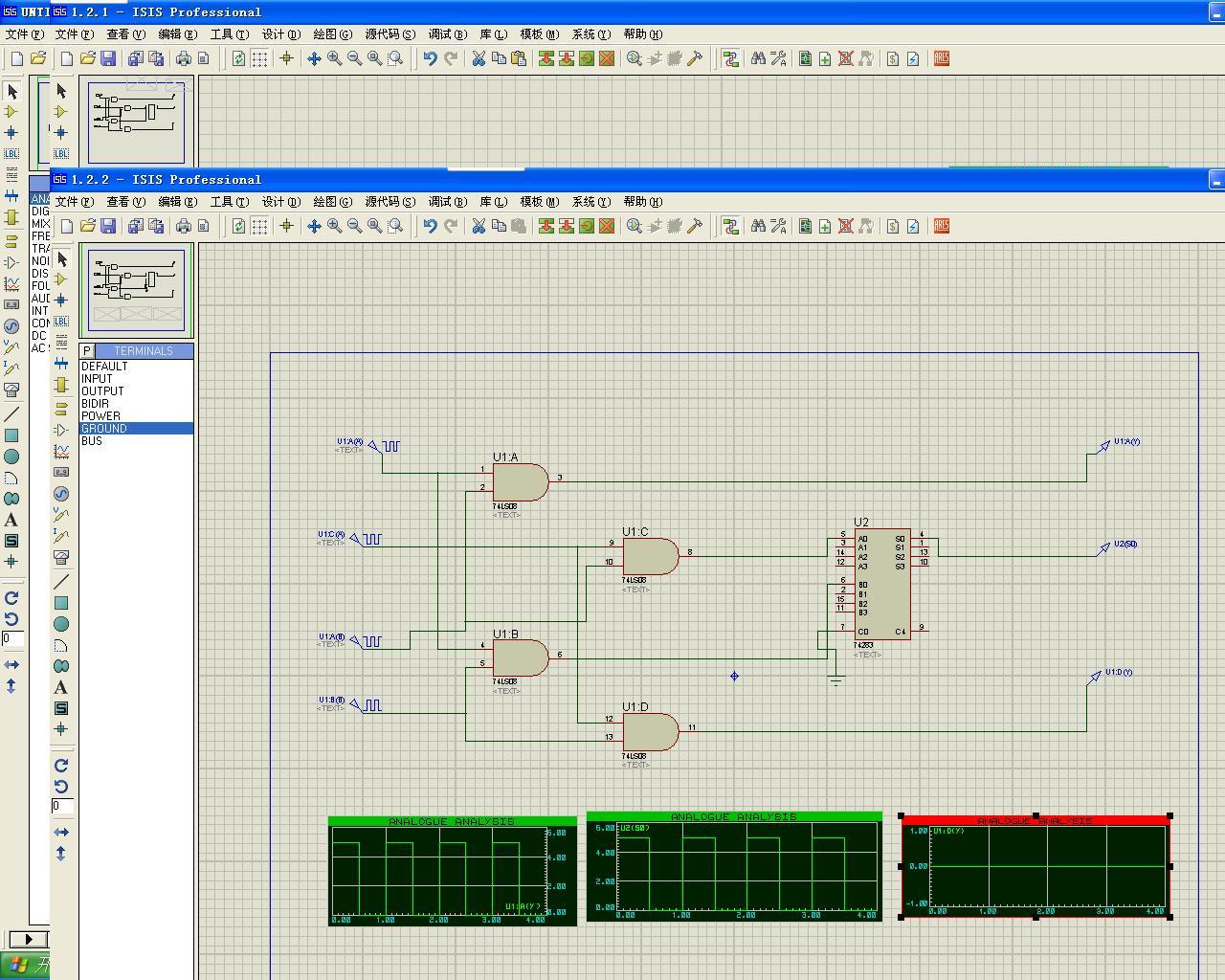Save design in 1.2.2 toolbar
The width and height of the screenshot is (1225, 980).
point(108,226)
